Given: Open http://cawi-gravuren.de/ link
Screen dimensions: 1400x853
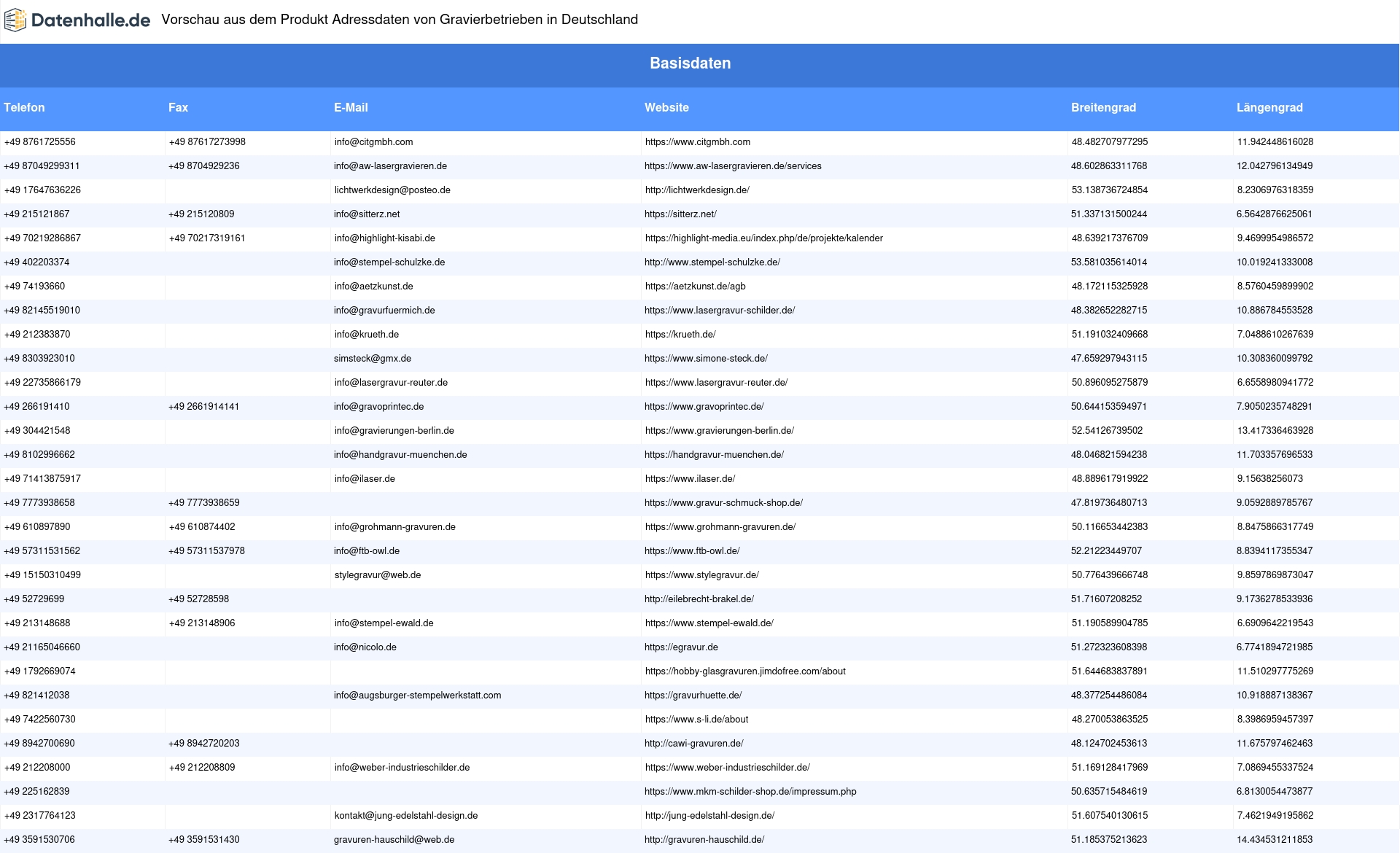Looking at the screenshot, I should pos(694,744).
